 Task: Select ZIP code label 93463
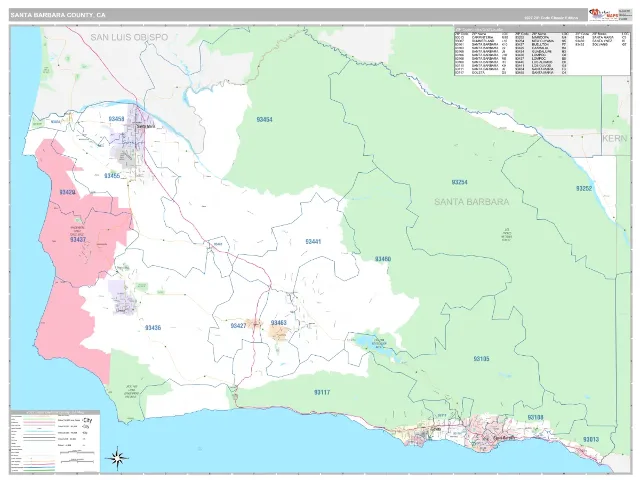point(279,323)
